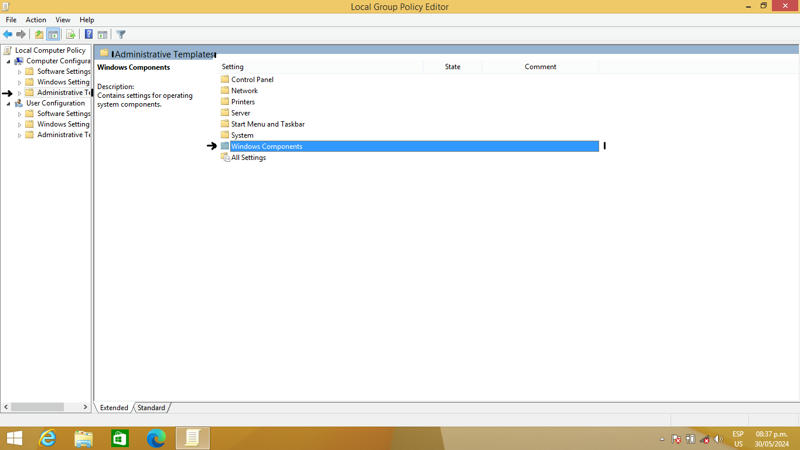Open the File menu

(11, 20)
